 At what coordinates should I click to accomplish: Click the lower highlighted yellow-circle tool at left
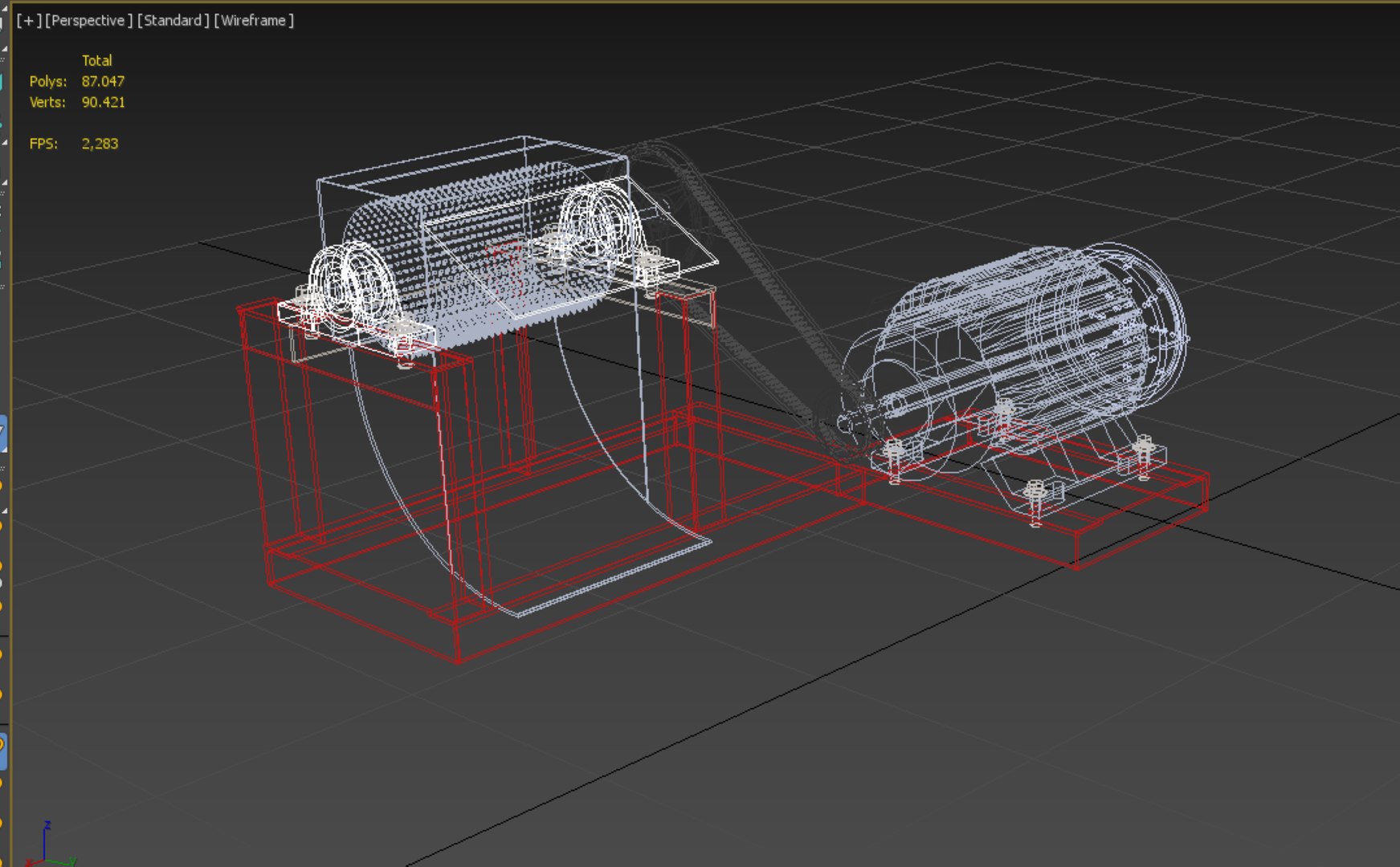[3, 750]
